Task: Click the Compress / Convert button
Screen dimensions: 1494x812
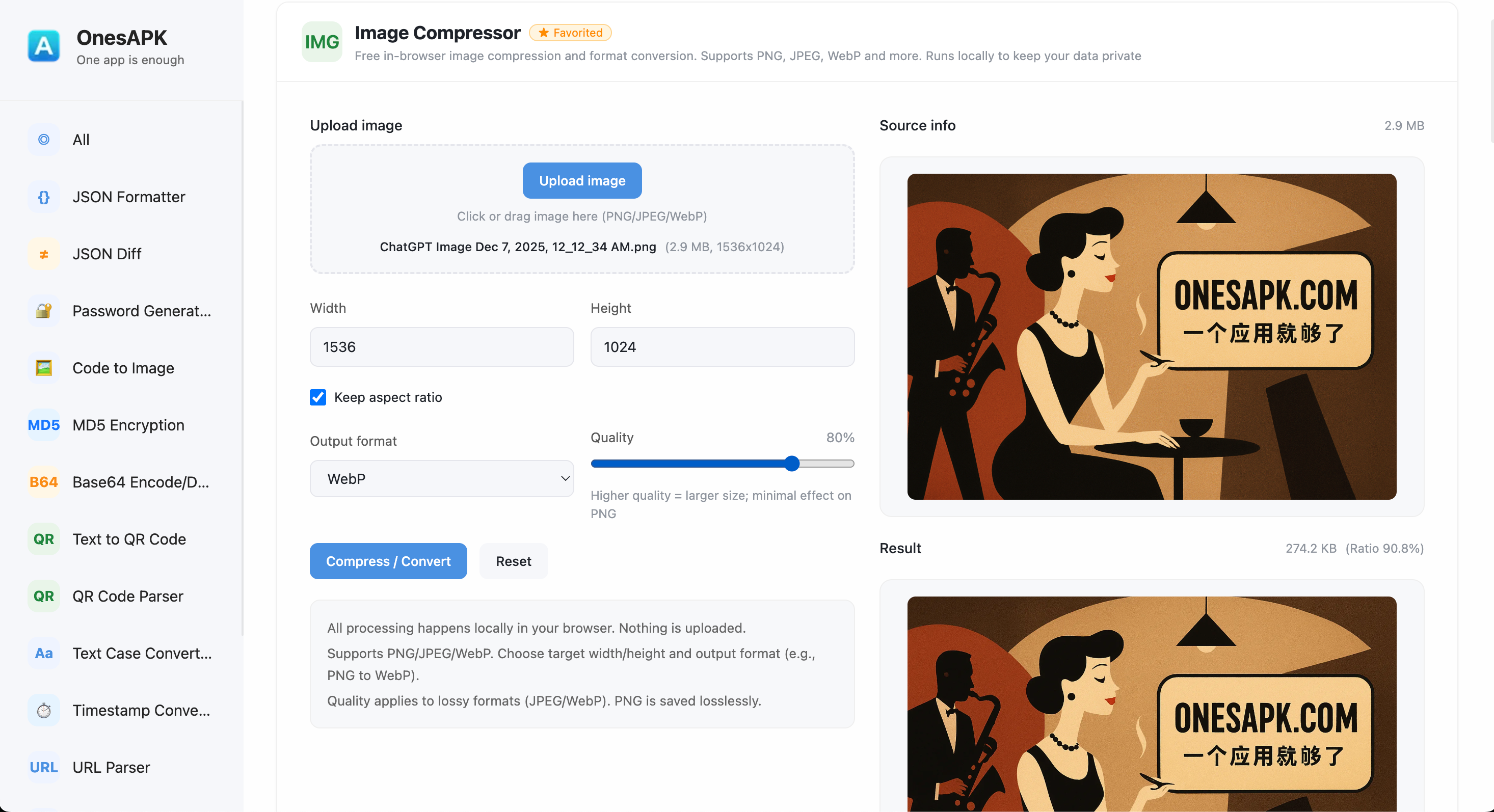Action: pyautogui.click(x=388, y=561)
